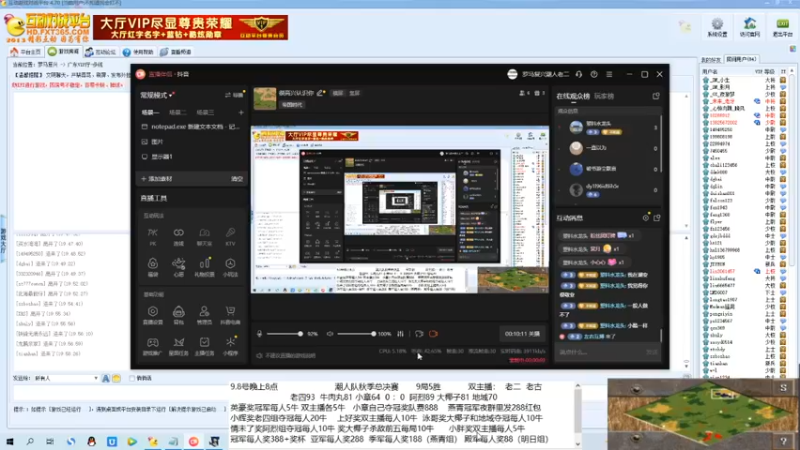Open the 心愿 wish tool
The image size is (800, 450).
179,267
